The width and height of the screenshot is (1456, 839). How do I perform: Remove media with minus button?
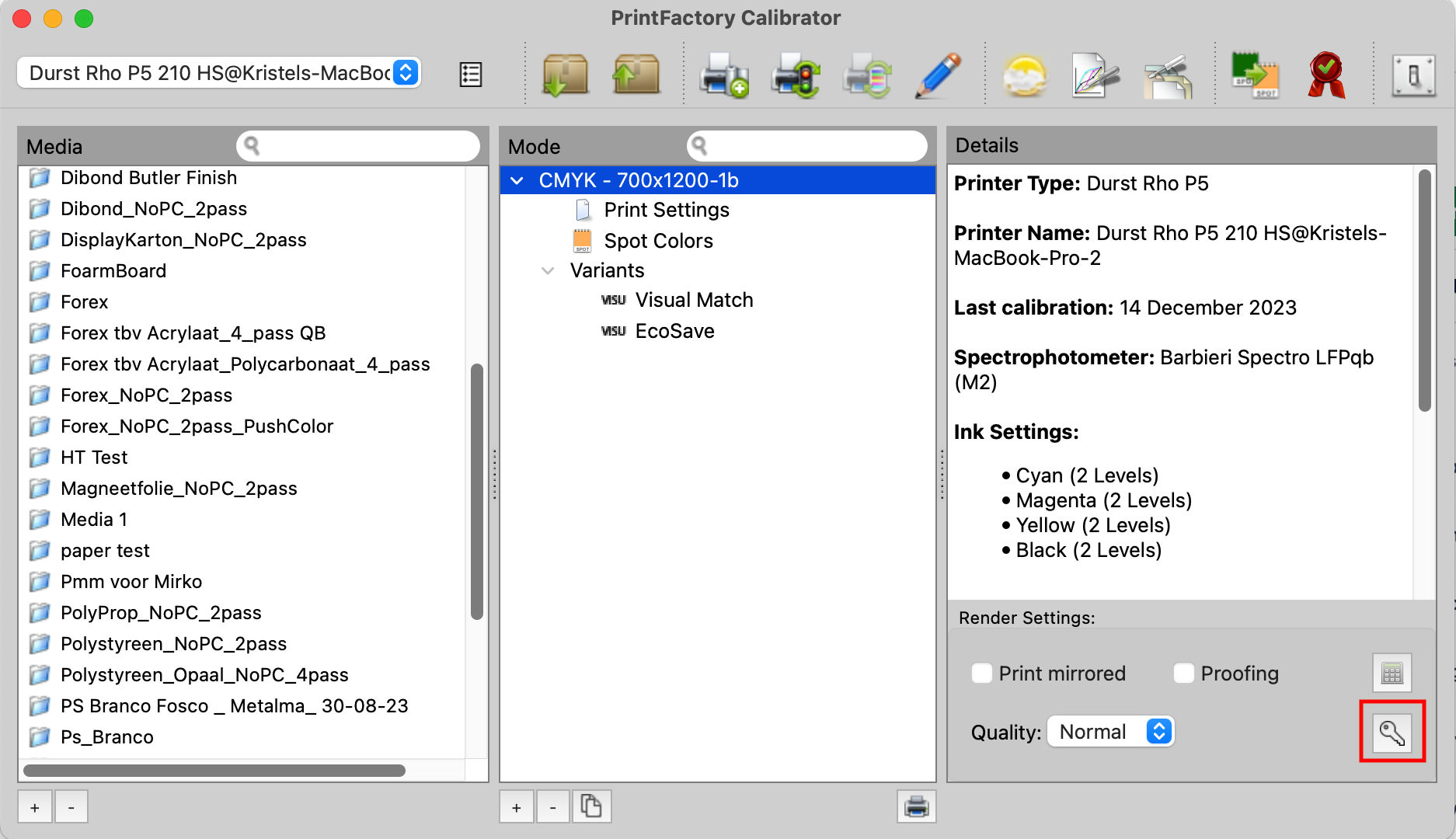coord(71,807)
